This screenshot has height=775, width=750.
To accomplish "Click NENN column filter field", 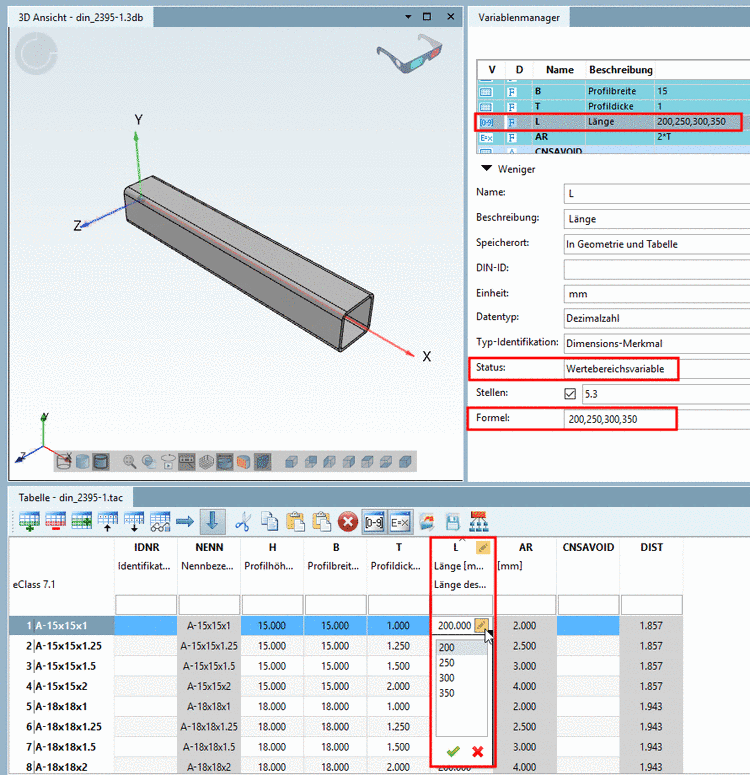I will coord(209,605).
